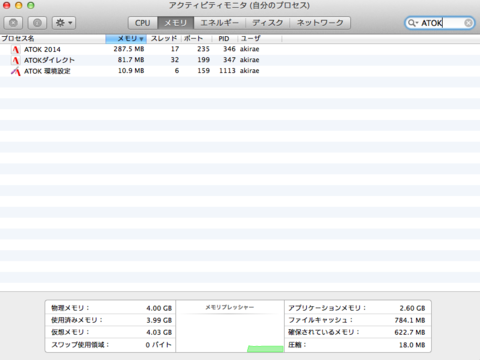Open the process info inspector button
The image size is (480, 360).
(x=37, y=23)
